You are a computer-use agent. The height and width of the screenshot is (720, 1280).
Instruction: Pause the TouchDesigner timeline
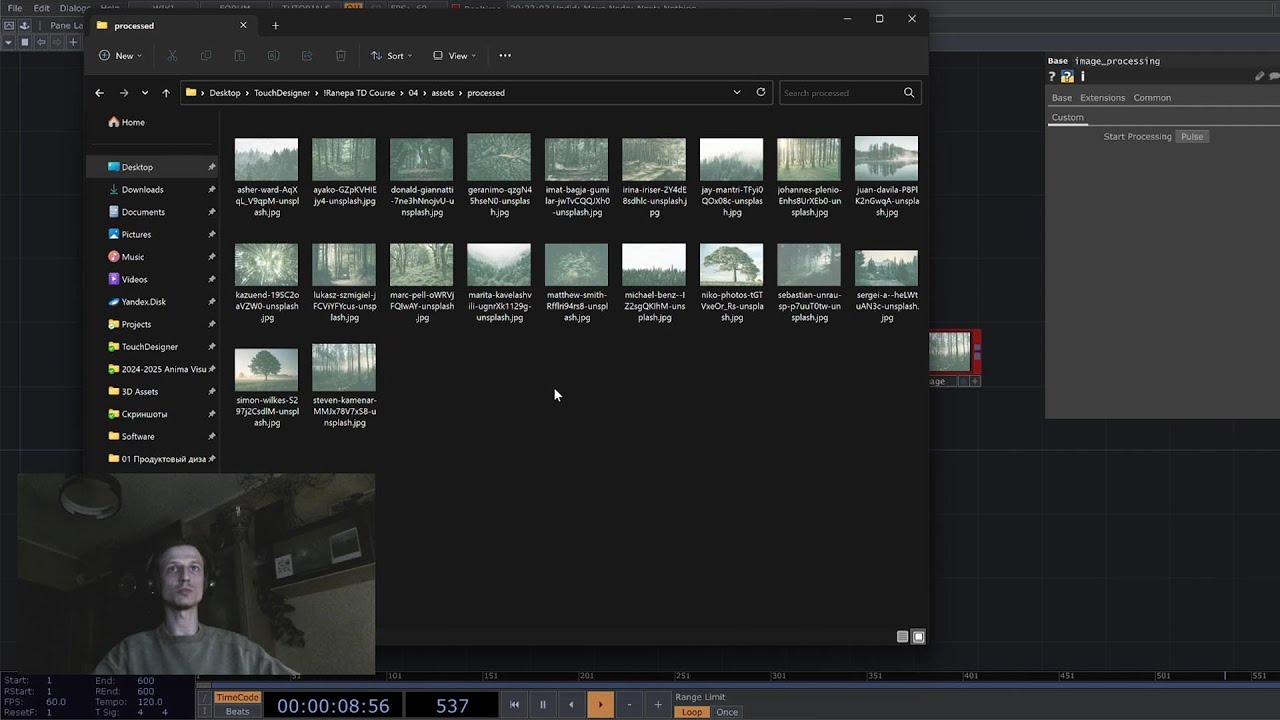pos(543,705)
